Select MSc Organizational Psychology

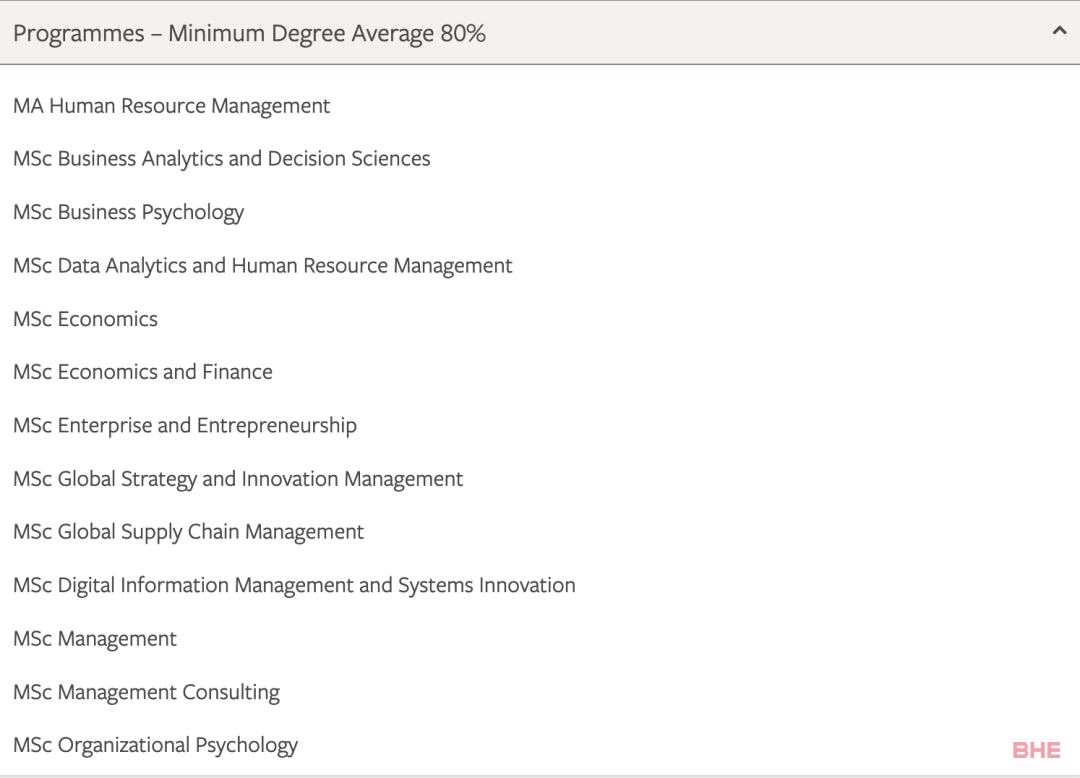[x=155, y=745]
